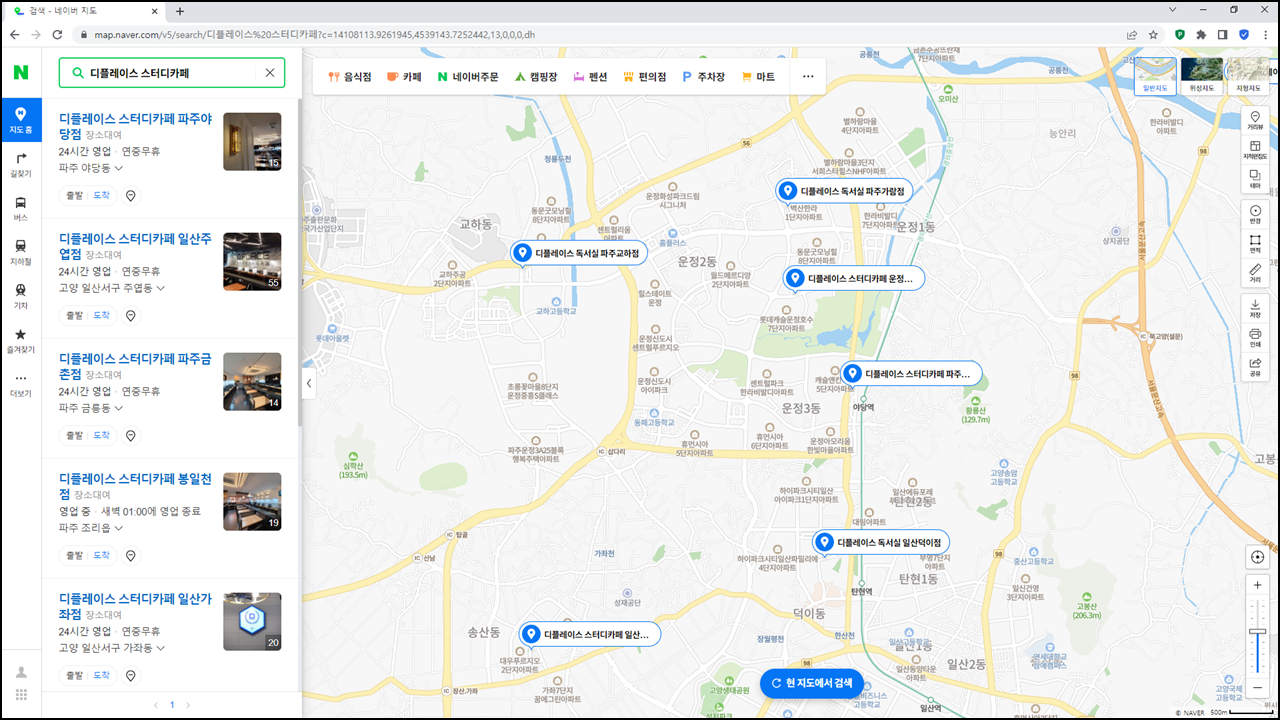The image size is (1280, 720).
Task: View 일산주엽점 photo thumbnail
Action: 252,262
